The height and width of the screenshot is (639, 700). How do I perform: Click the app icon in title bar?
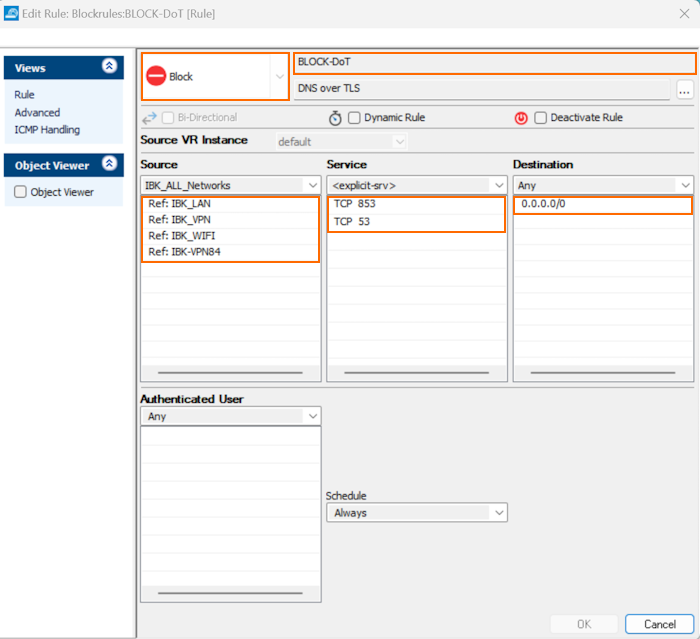tap(12, 13)
